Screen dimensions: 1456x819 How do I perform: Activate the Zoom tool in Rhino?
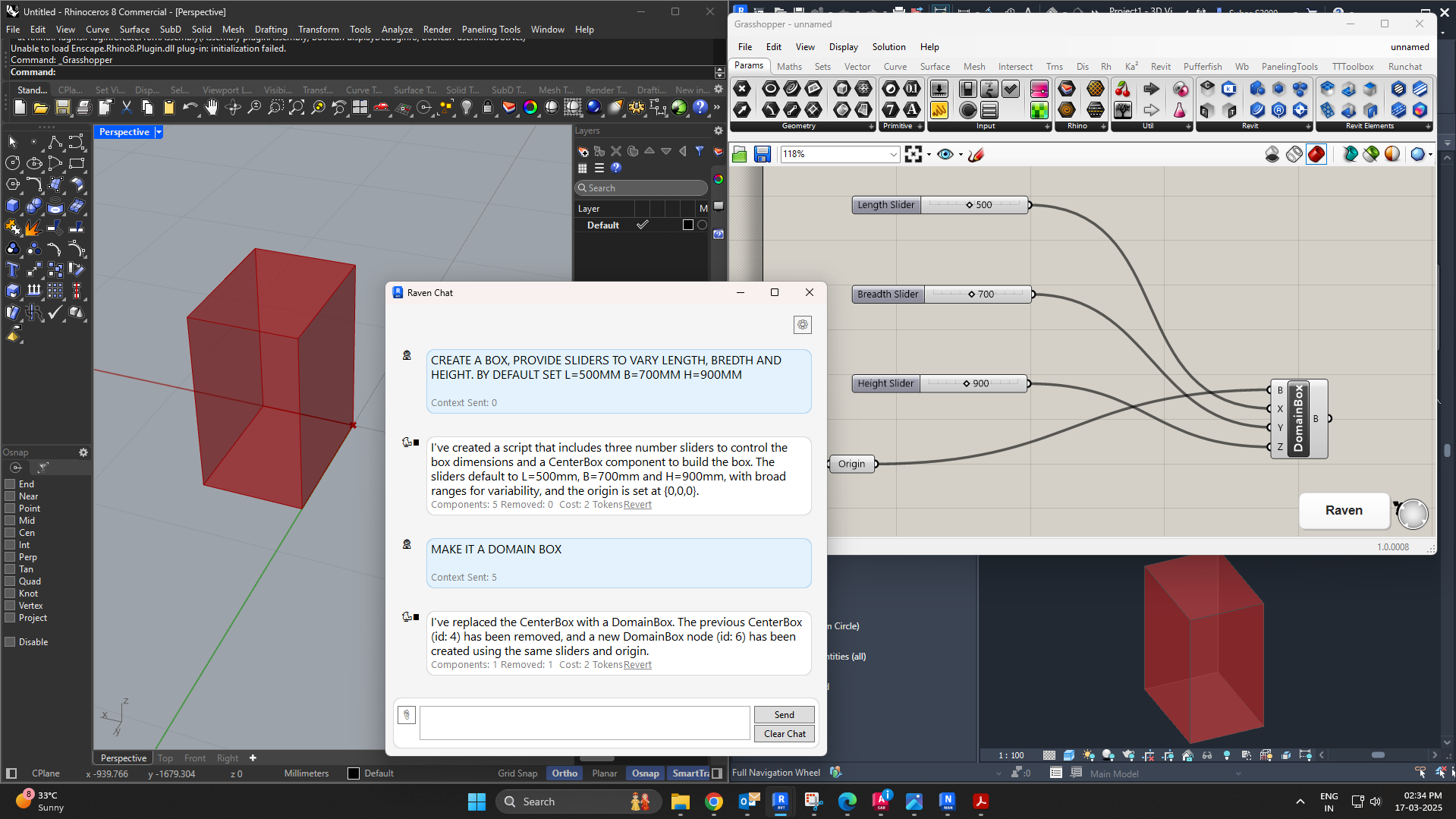(x=254, y=107)
